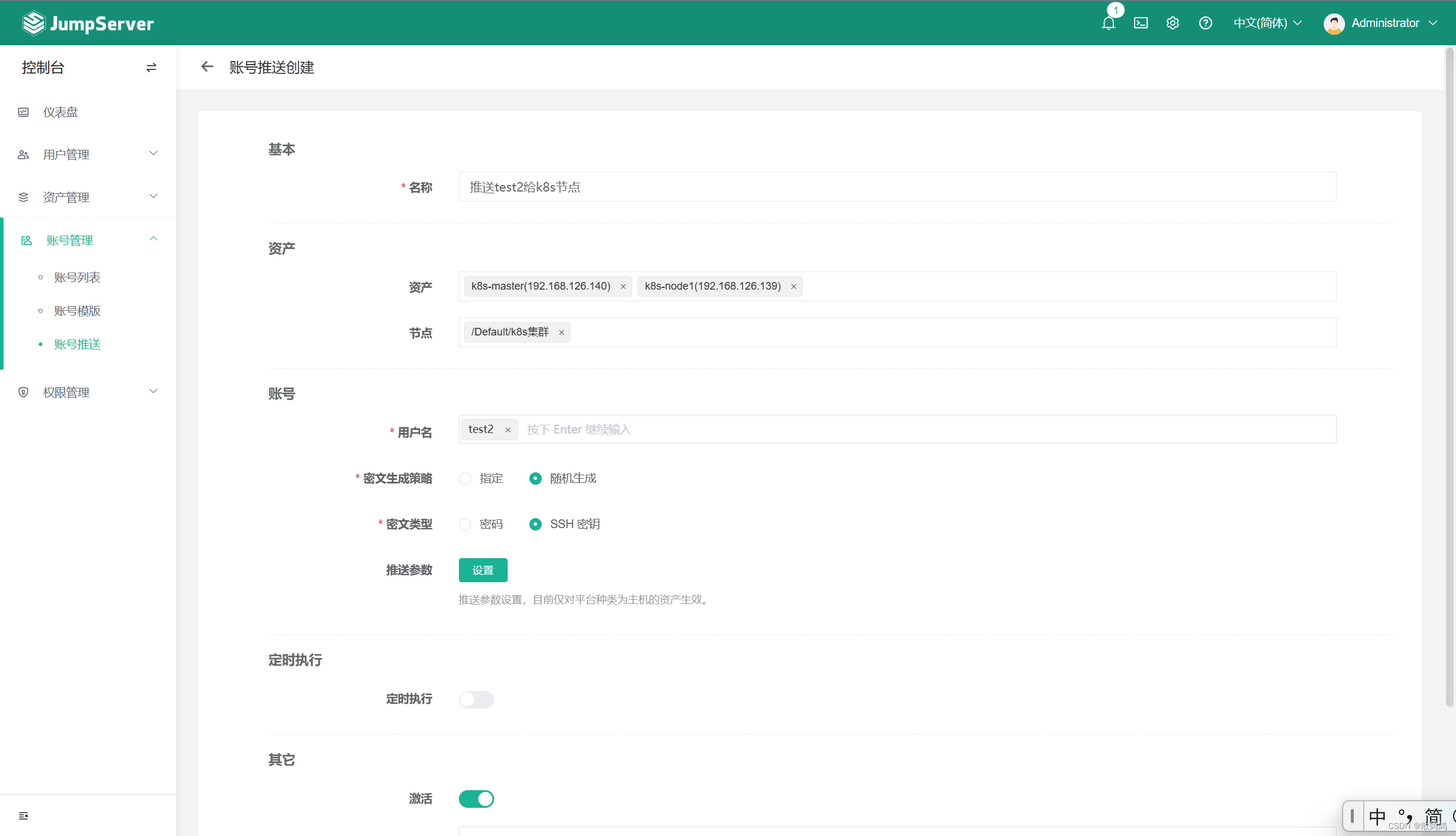
Task: Open system settings gear icon
Action: pyautogui.click(x=1172, y=23)
